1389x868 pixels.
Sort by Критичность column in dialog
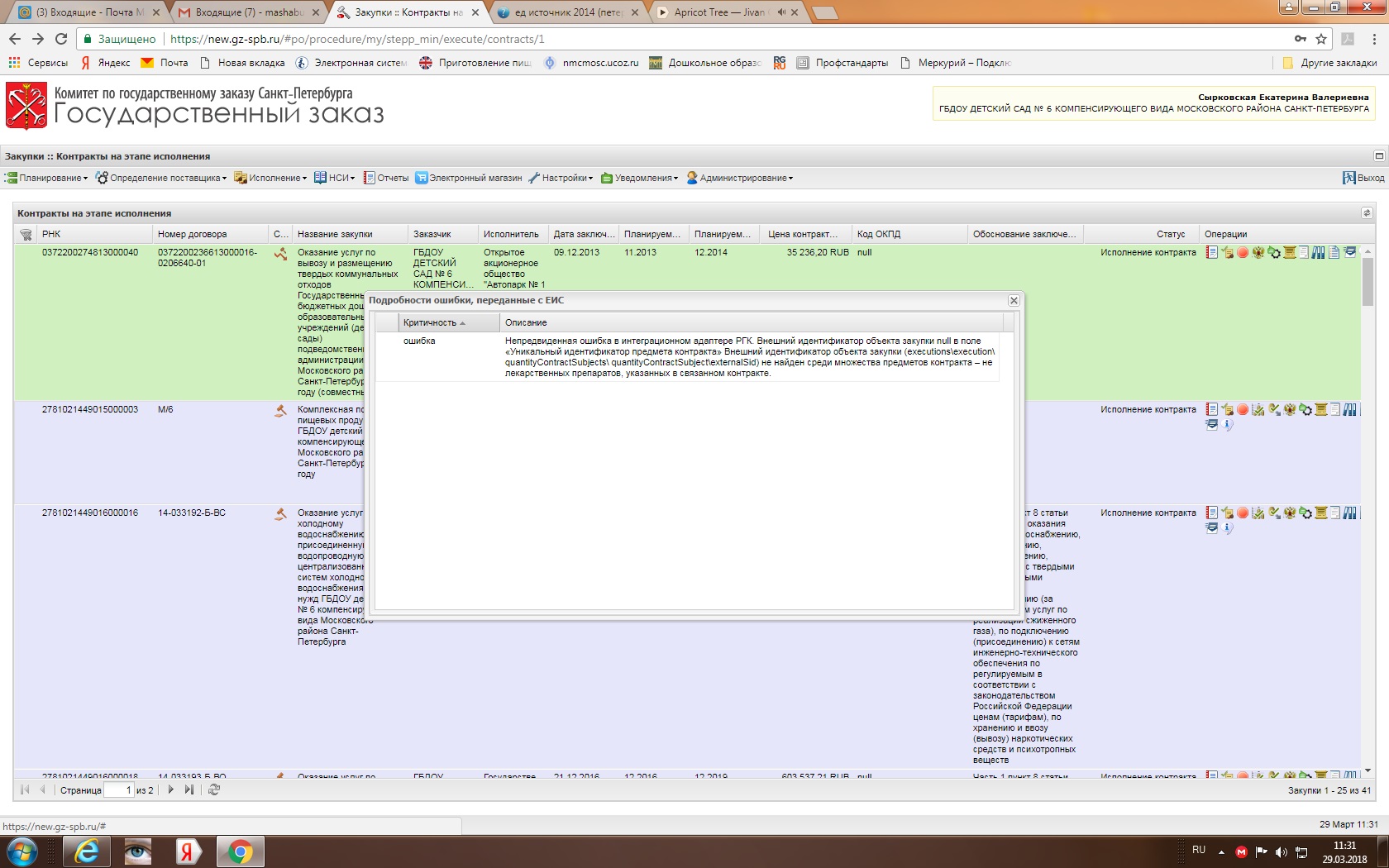449,322
